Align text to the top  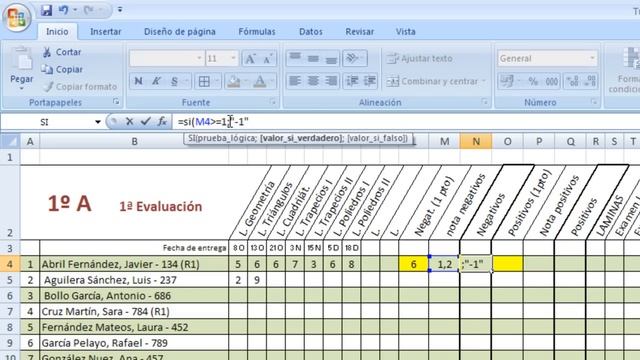(x=295, y=58)
